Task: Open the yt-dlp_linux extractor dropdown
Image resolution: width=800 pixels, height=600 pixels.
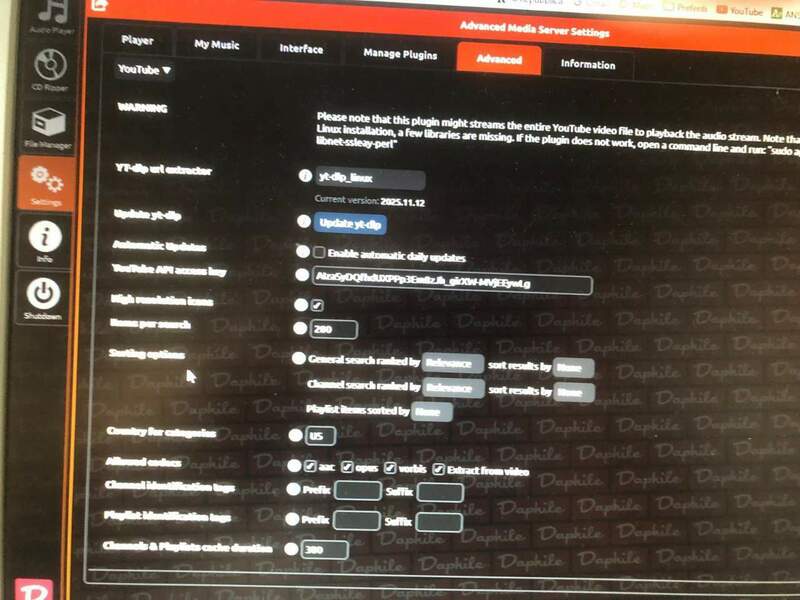Action: [370, 178]
